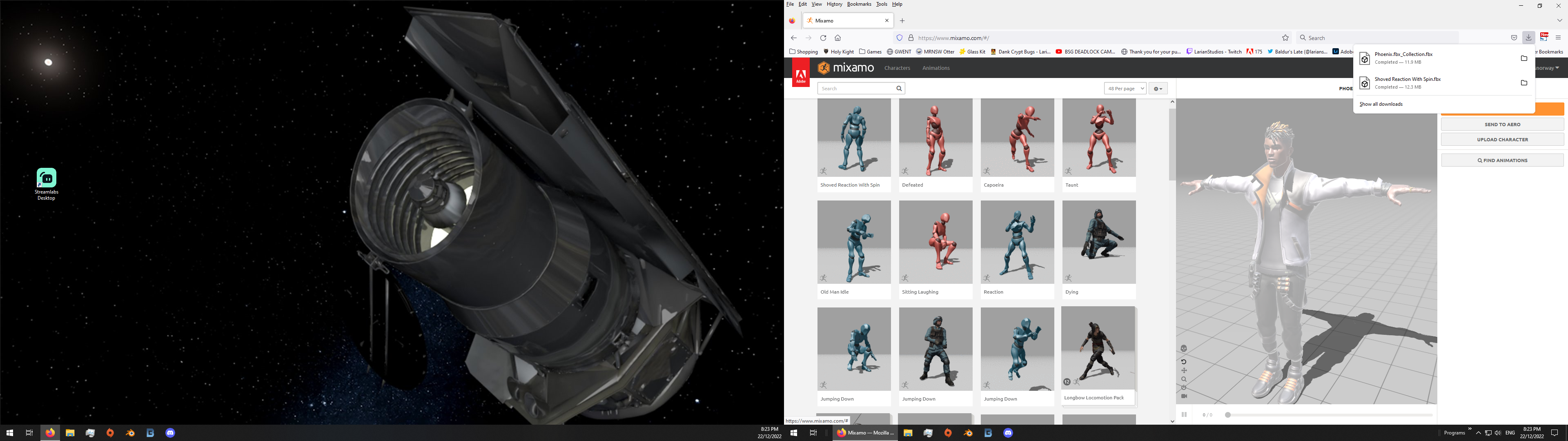This screenshot has width=1568, height=441.
Task: Click the search magnifier in the Mixamo search bar
Action: (x=899, y=88)
